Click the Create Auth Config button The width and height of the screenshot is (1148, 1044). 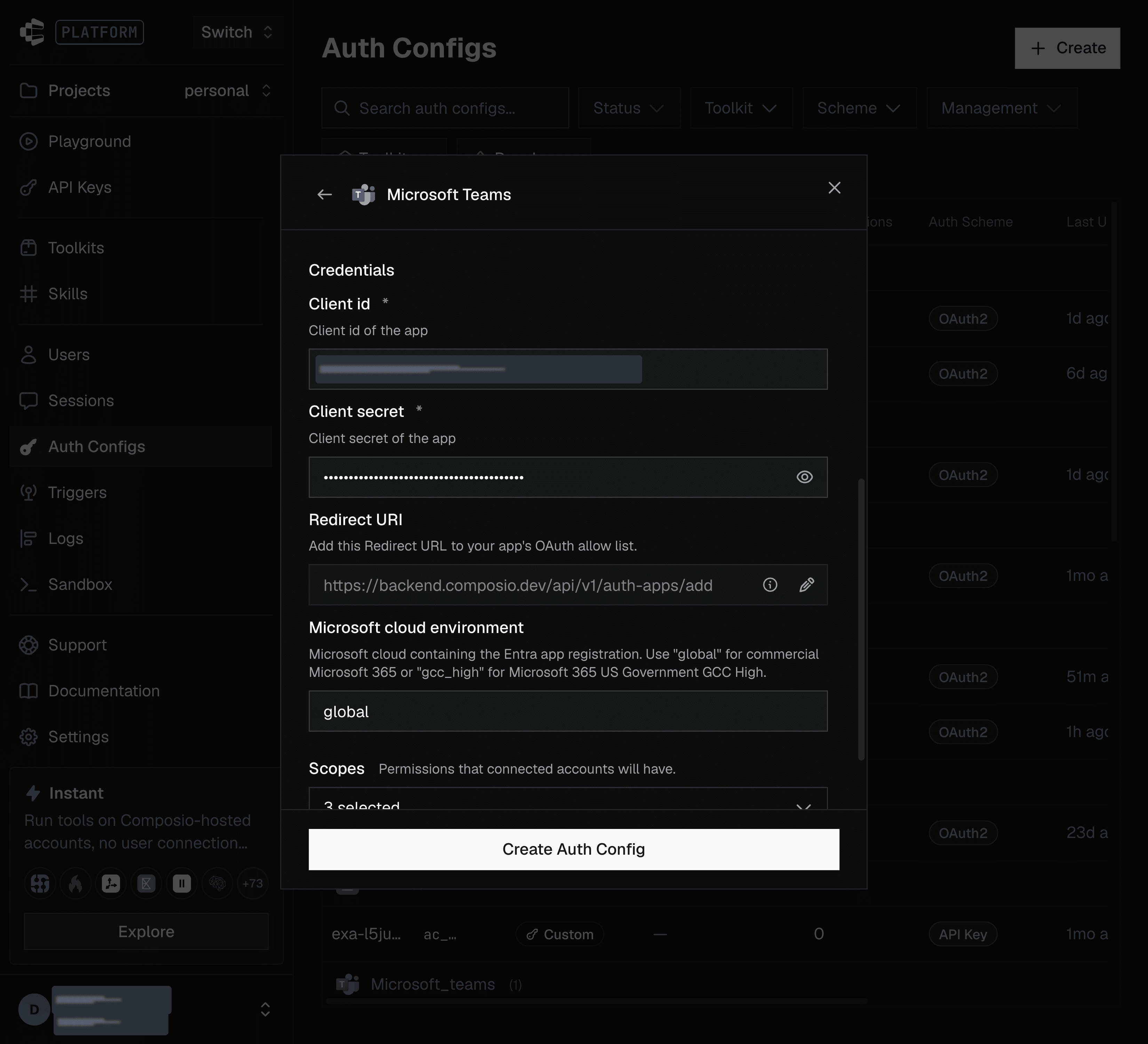tap(573, 849)
